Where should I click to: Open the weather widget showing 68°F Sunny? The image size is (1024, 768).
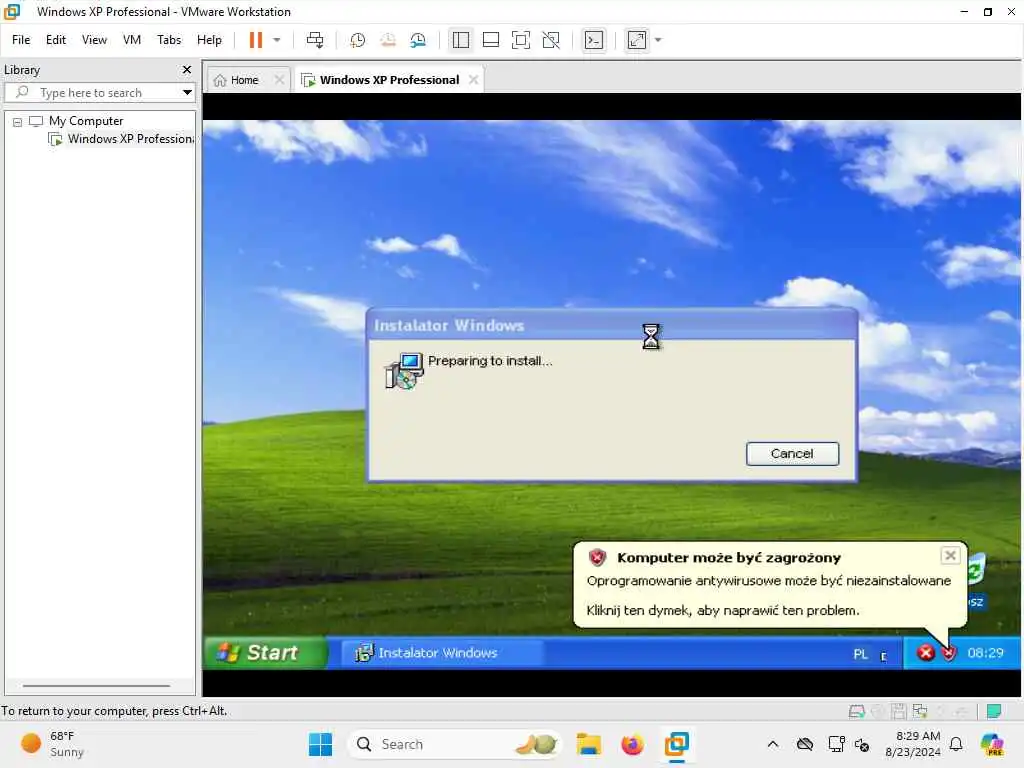point(52,744)
